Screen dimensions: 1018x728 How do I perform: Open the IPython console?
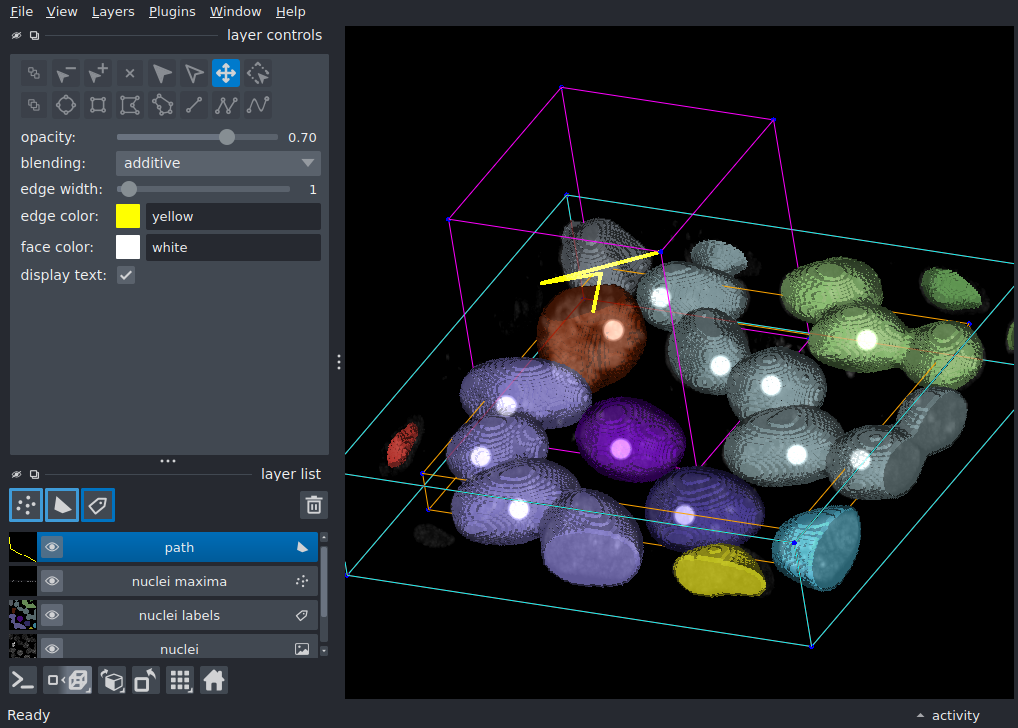[23, 681]
